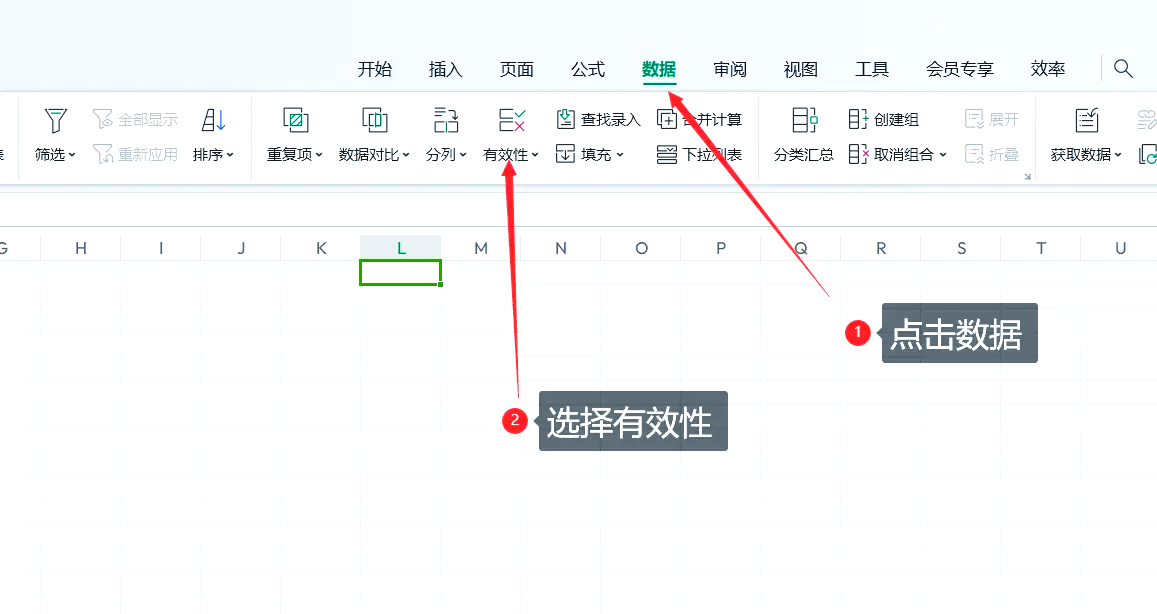Image resolution: width=1157 pixels, height=614 pixels.
Task: Open the 会员专享 tab
Action: click(960, 69)
